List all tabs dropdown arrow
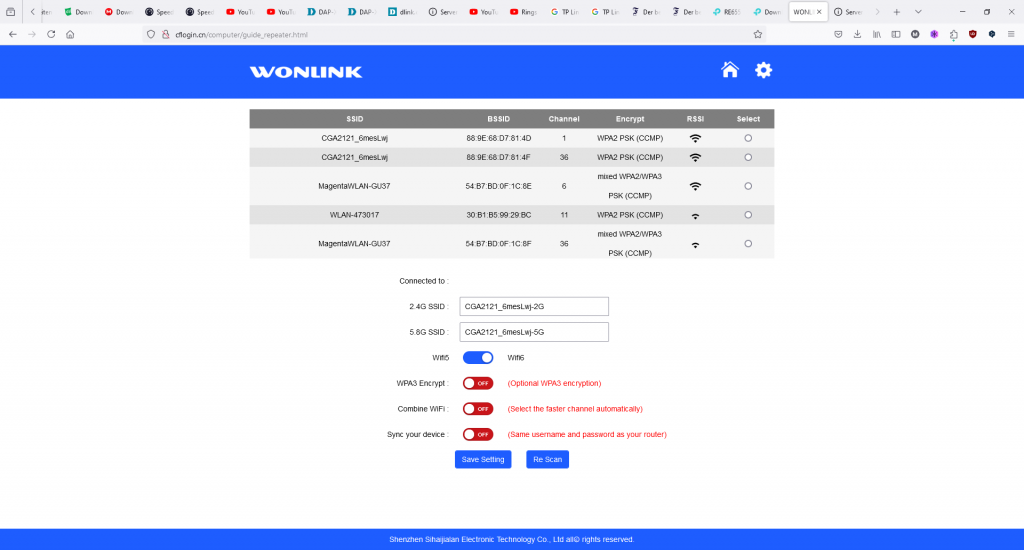The image size is (1024, 550). click(x=918, y=12)
